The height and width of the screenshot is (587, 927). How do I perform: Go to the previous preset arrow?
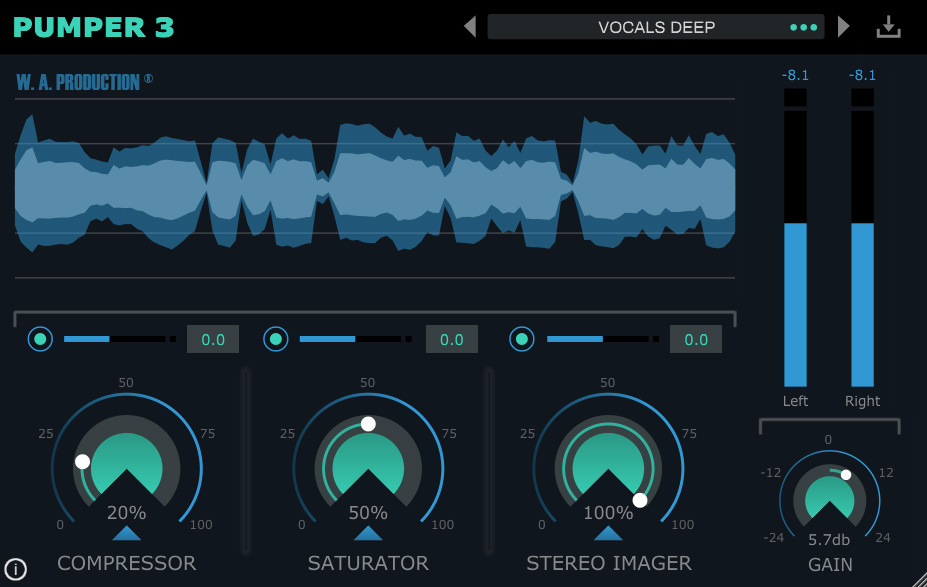[470, 27]
